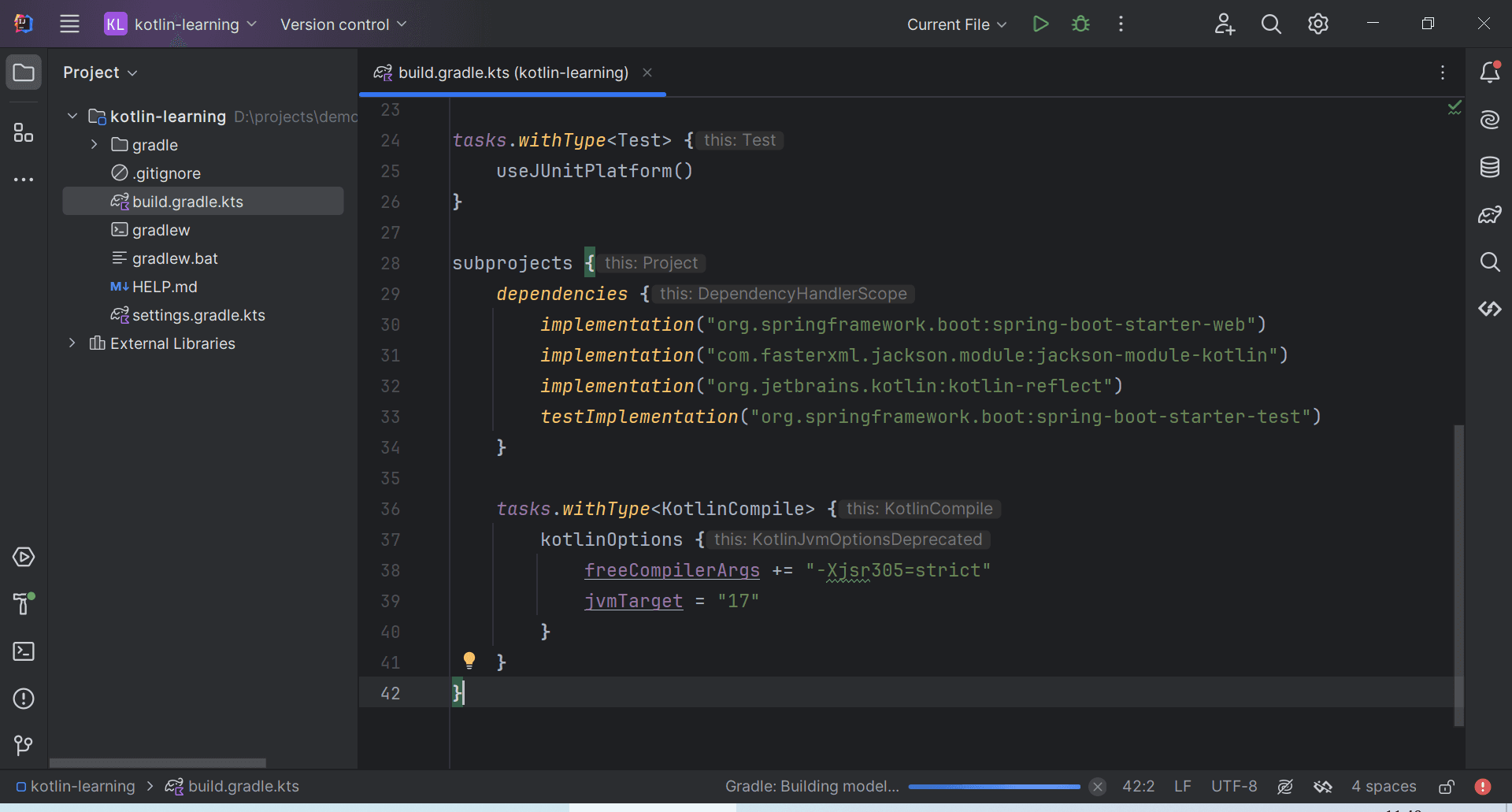The height and width of the screenshot is (812, 1512).
Task: Open the Problems tool window
Action: [x=24, y=699]
